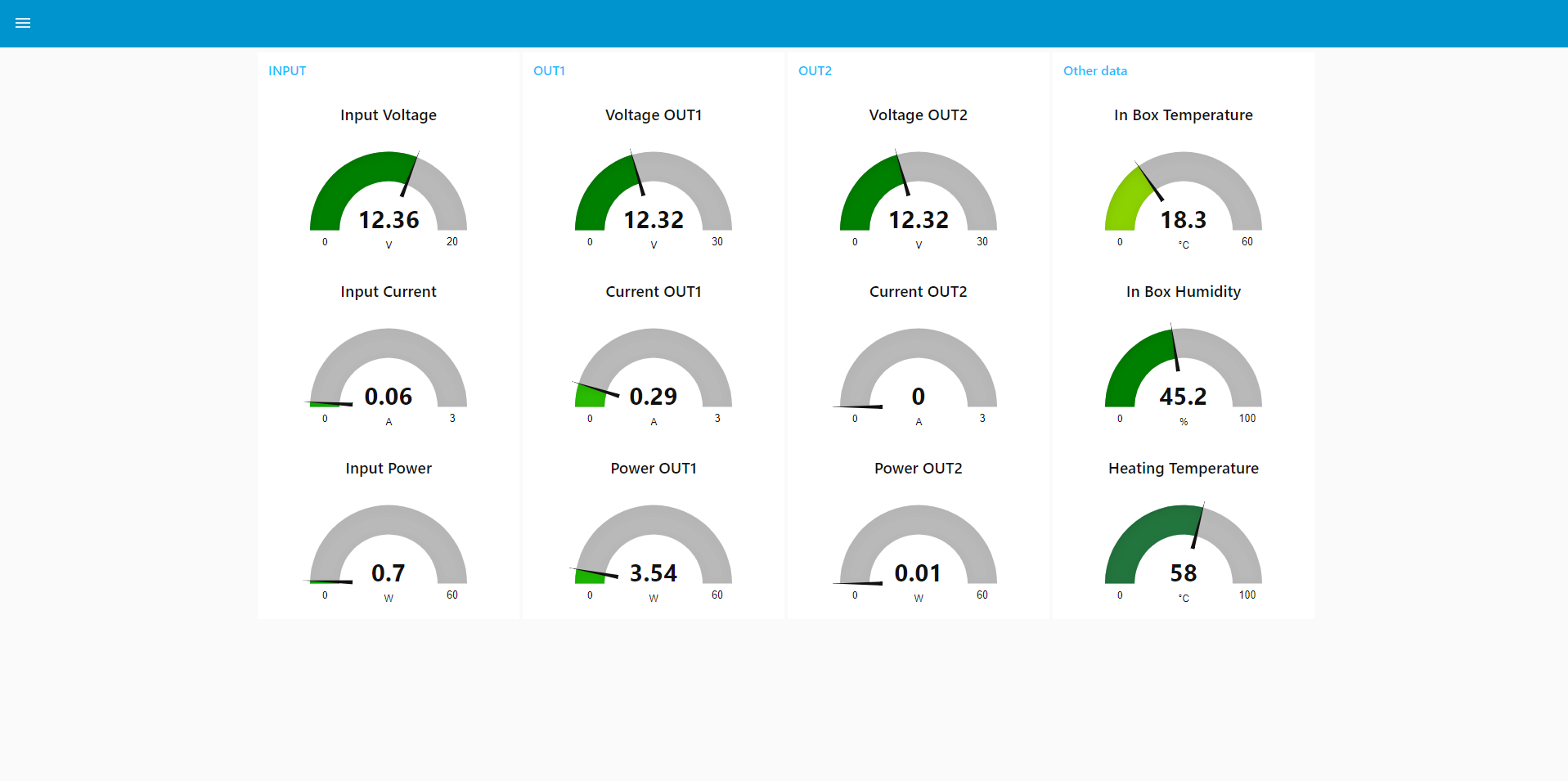The height and width of the screenshot is (781, 1568).
Task: Click the Input Power title
Action: (389, 469)
